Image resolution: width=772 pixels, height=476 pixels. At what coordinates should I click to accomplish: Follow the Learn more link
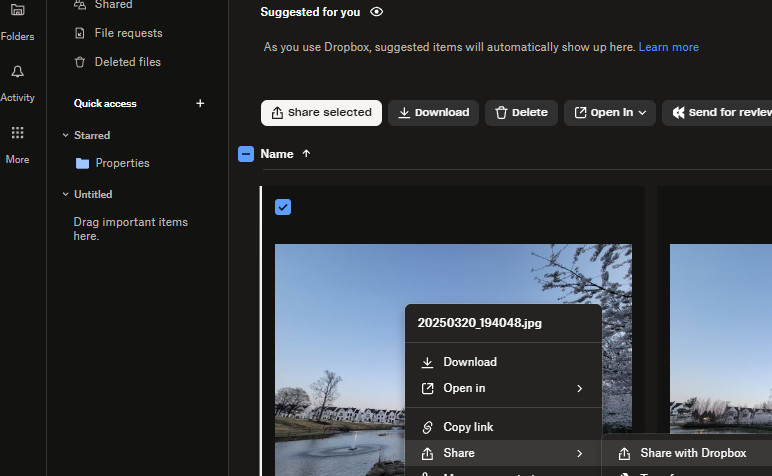point(669,47)
